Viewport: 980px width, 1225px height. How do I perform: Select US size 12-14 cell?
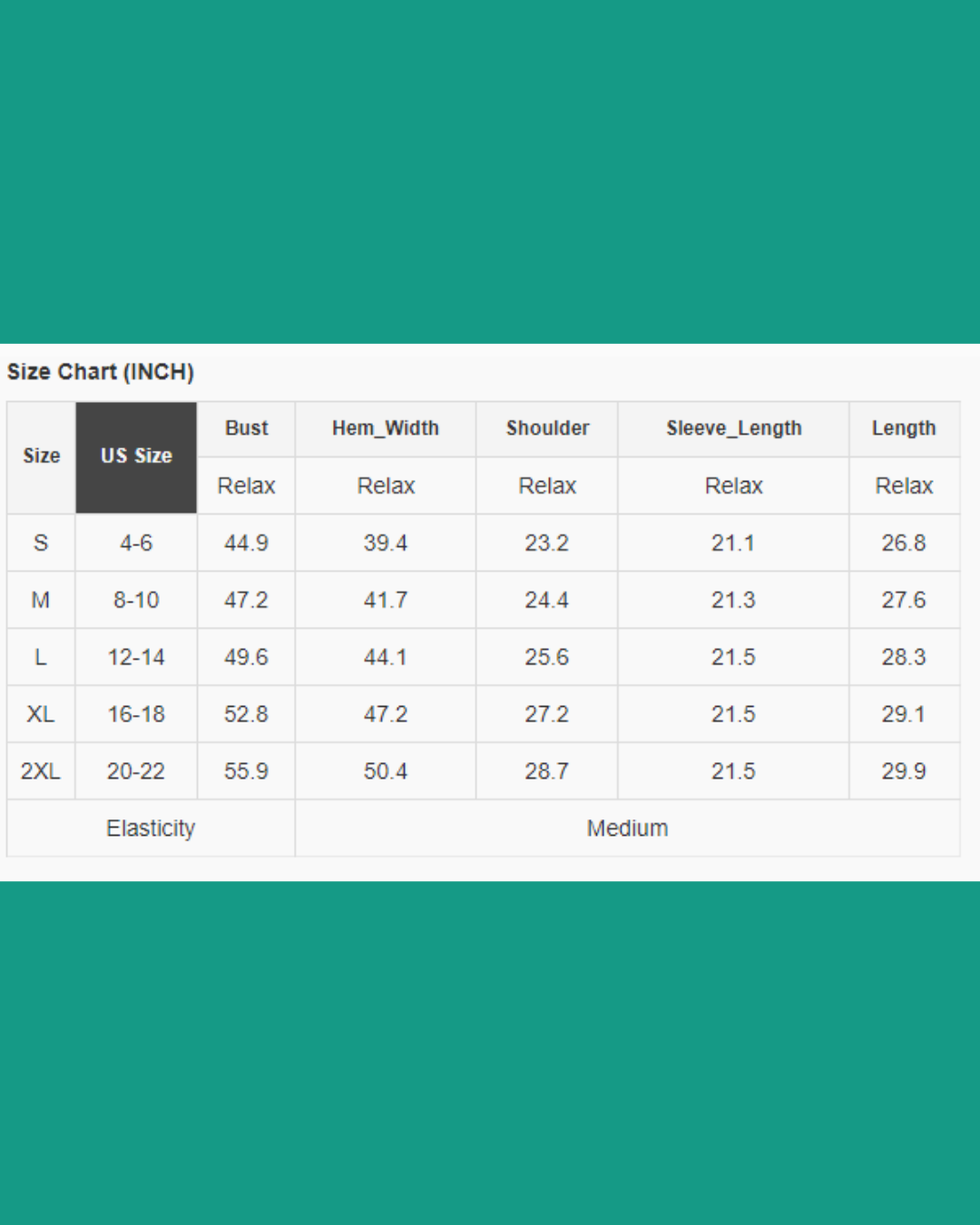(136, 657)
